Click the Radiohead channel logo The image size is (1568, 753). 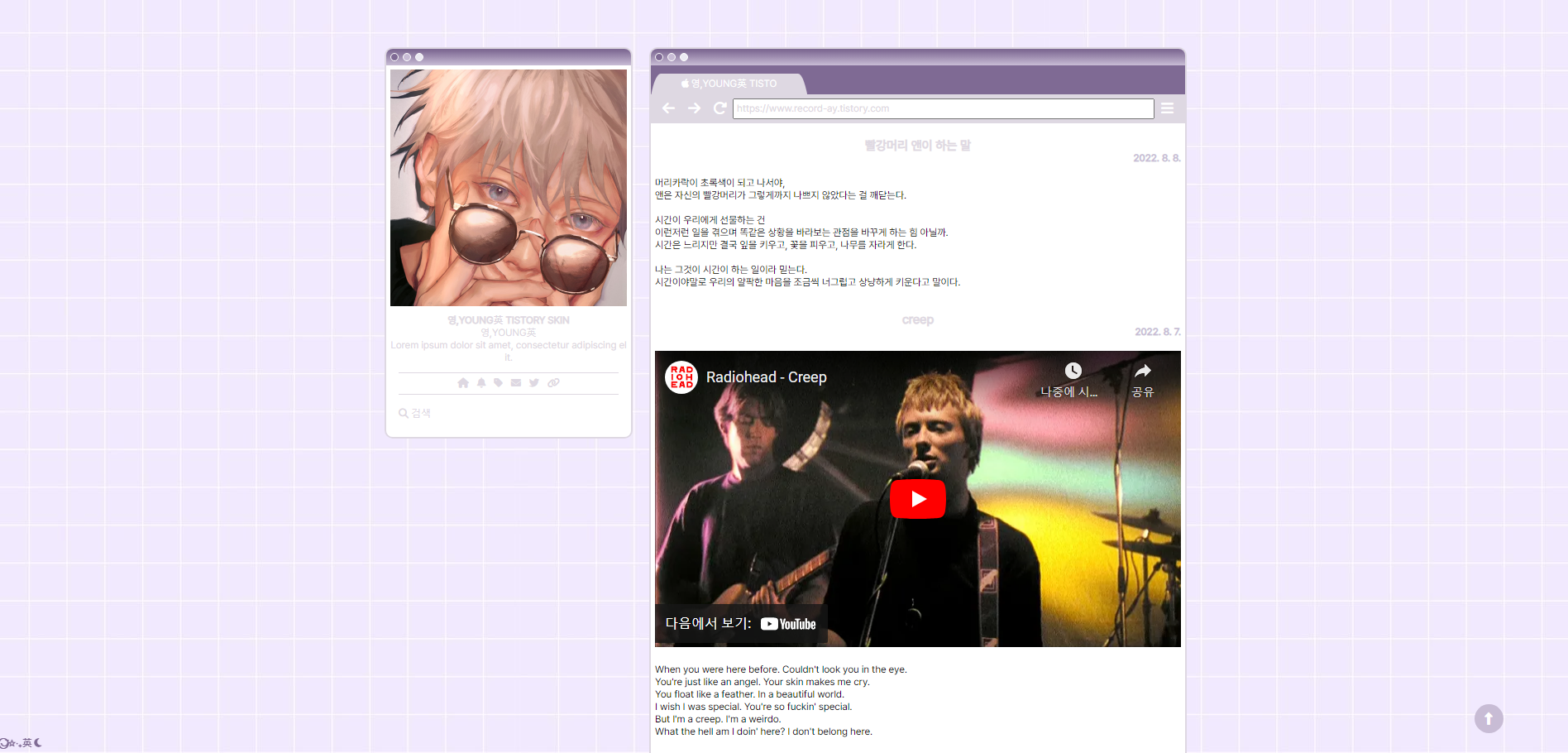(681, 377)
